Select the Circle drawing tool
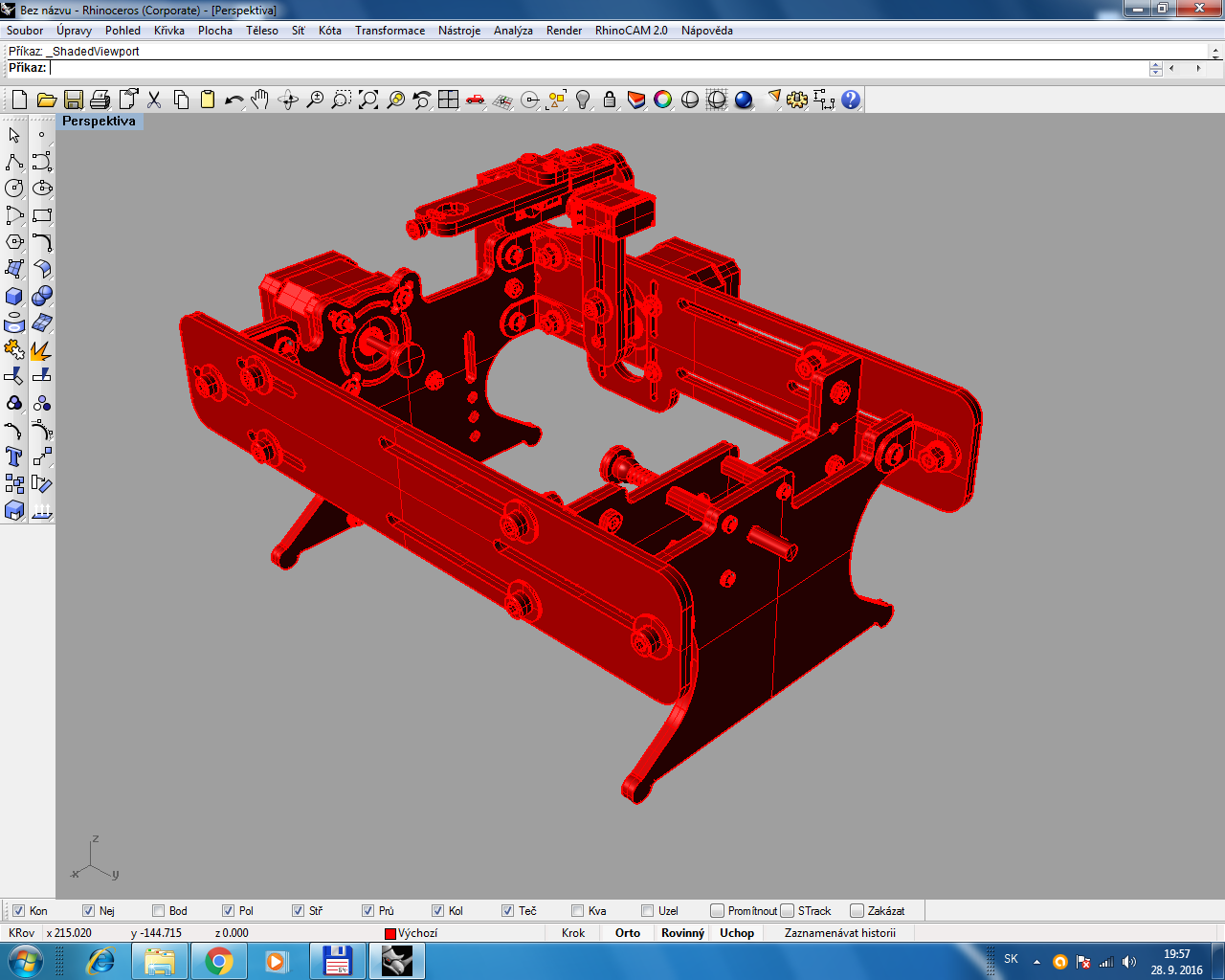Viewport: 1225px width, 980px height. 14,189
